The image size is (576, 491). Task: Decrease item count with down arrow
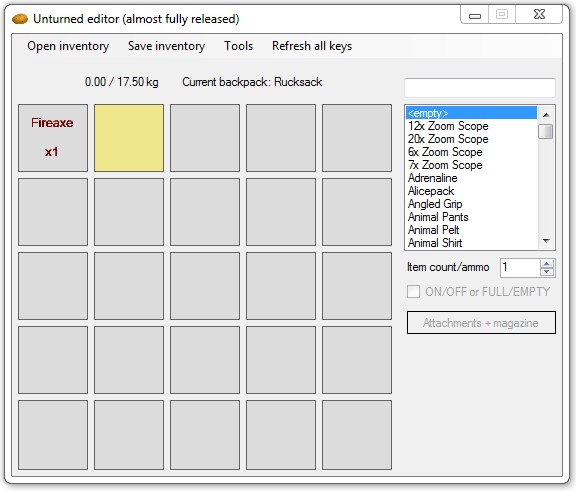[x=547, y=272]
